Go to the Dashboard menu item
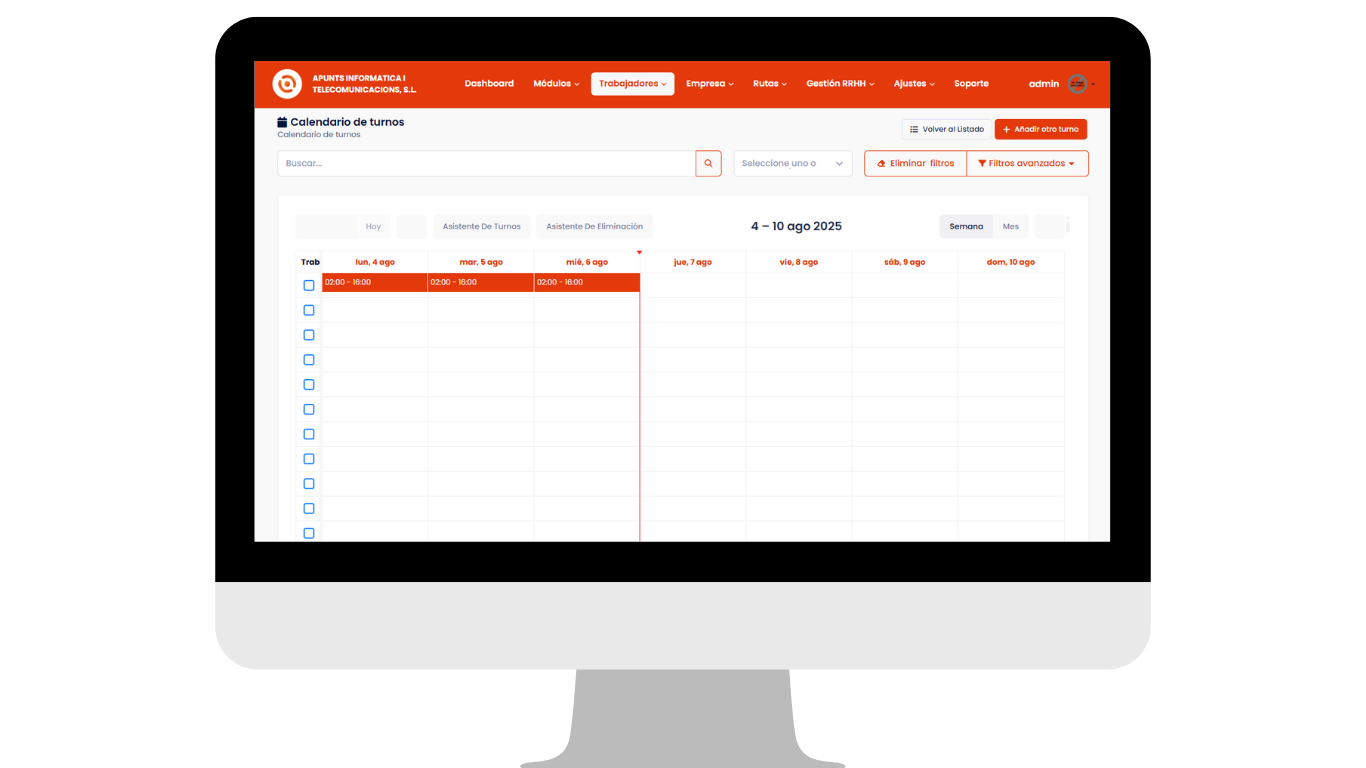Screen dimensions: 1366x768 (489, 84)
